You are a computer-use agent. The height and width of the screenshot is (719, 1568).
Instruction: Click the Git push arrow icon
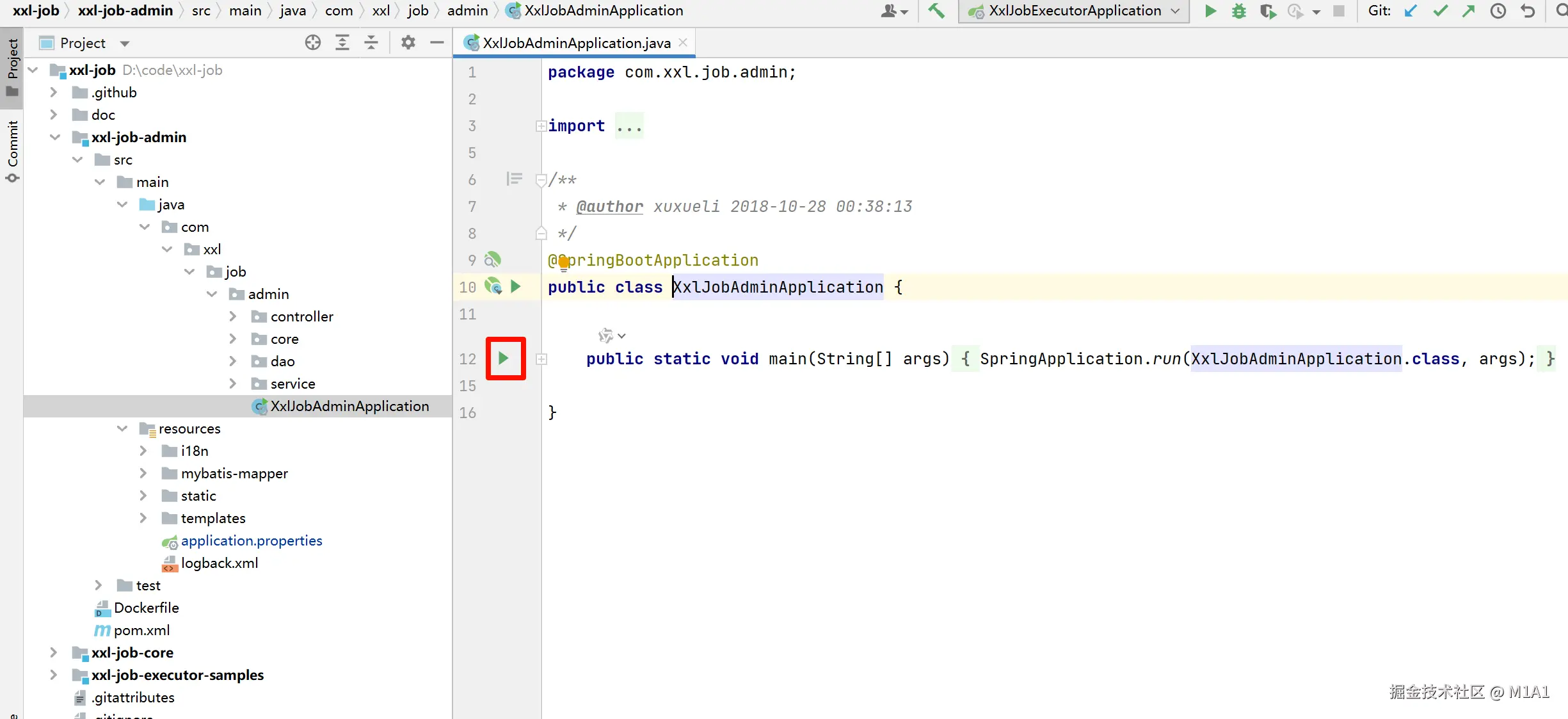[x=1469, y=11]
